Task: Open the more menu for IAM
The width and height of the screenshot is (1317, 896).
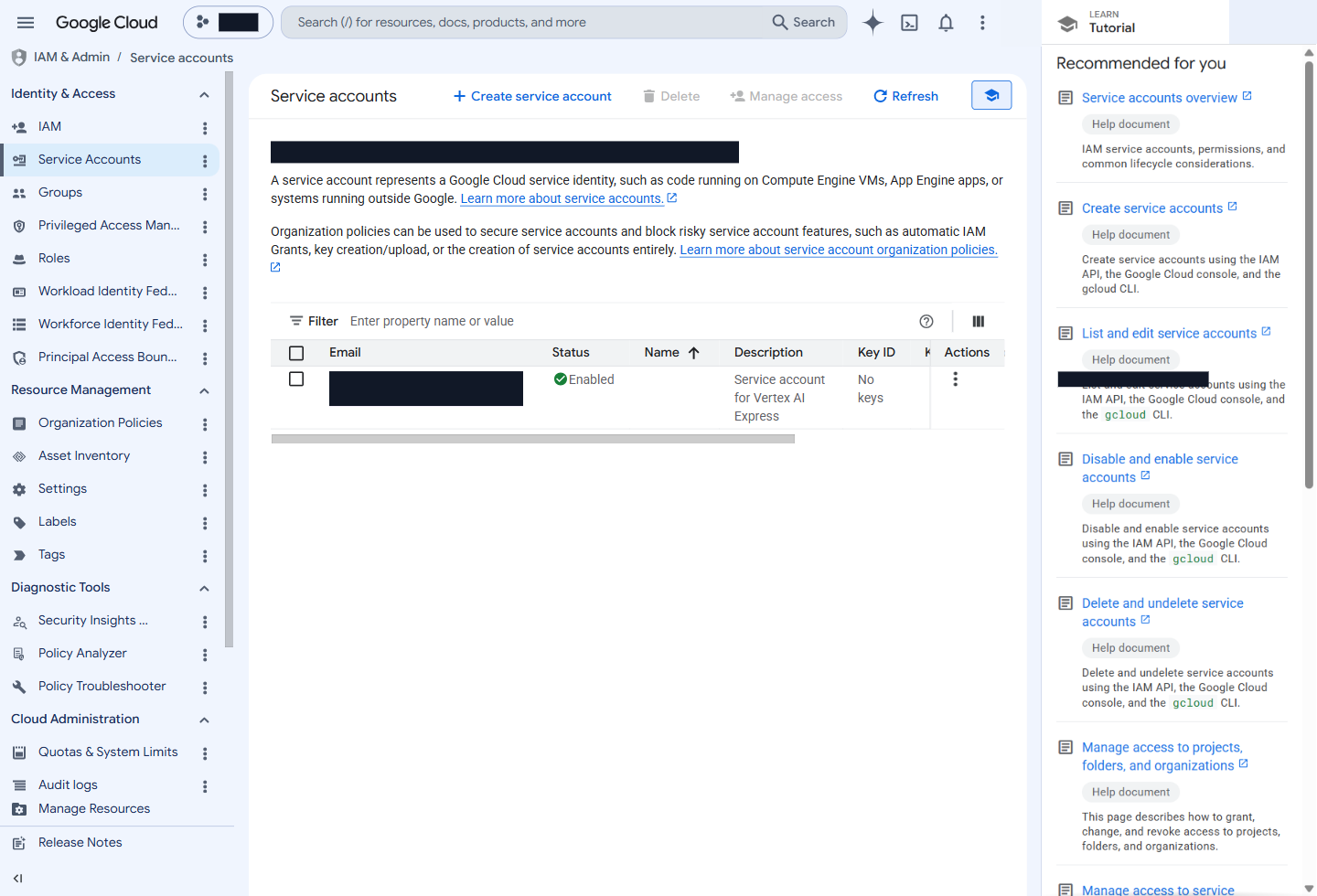Action: 205,128
